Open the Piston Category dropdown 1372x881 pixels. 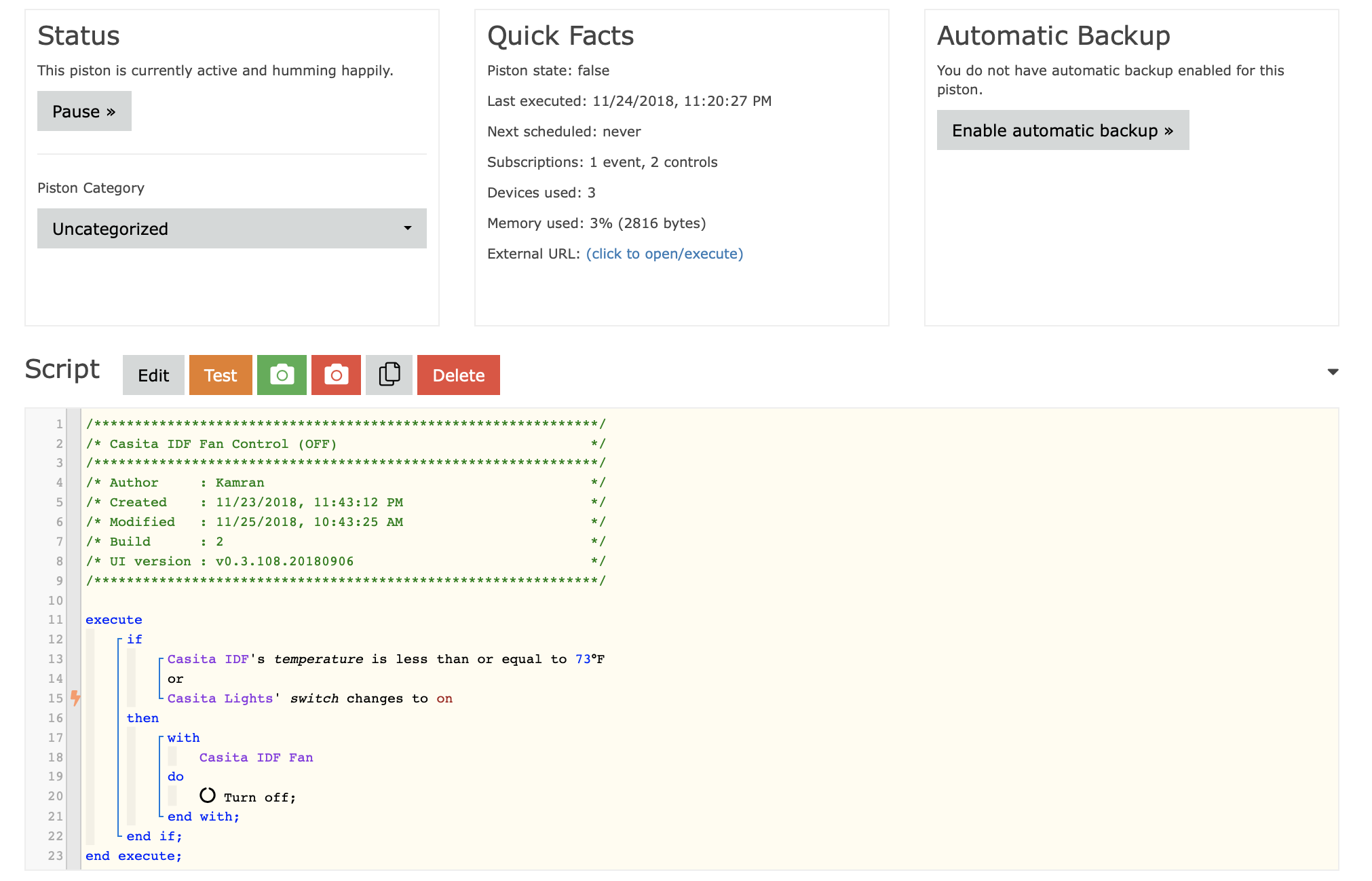[232, 229]
